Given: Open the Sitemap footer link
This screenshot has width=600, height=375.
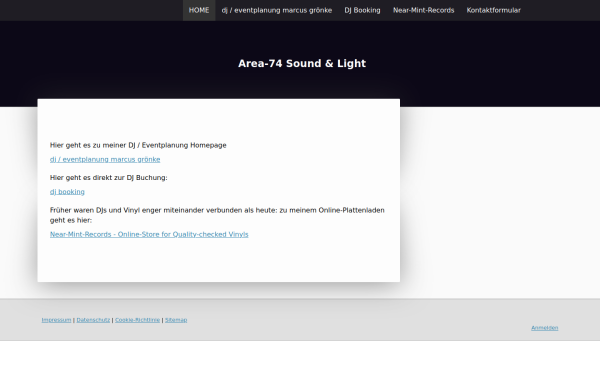Looking at the screenshot, I should 176,320.
